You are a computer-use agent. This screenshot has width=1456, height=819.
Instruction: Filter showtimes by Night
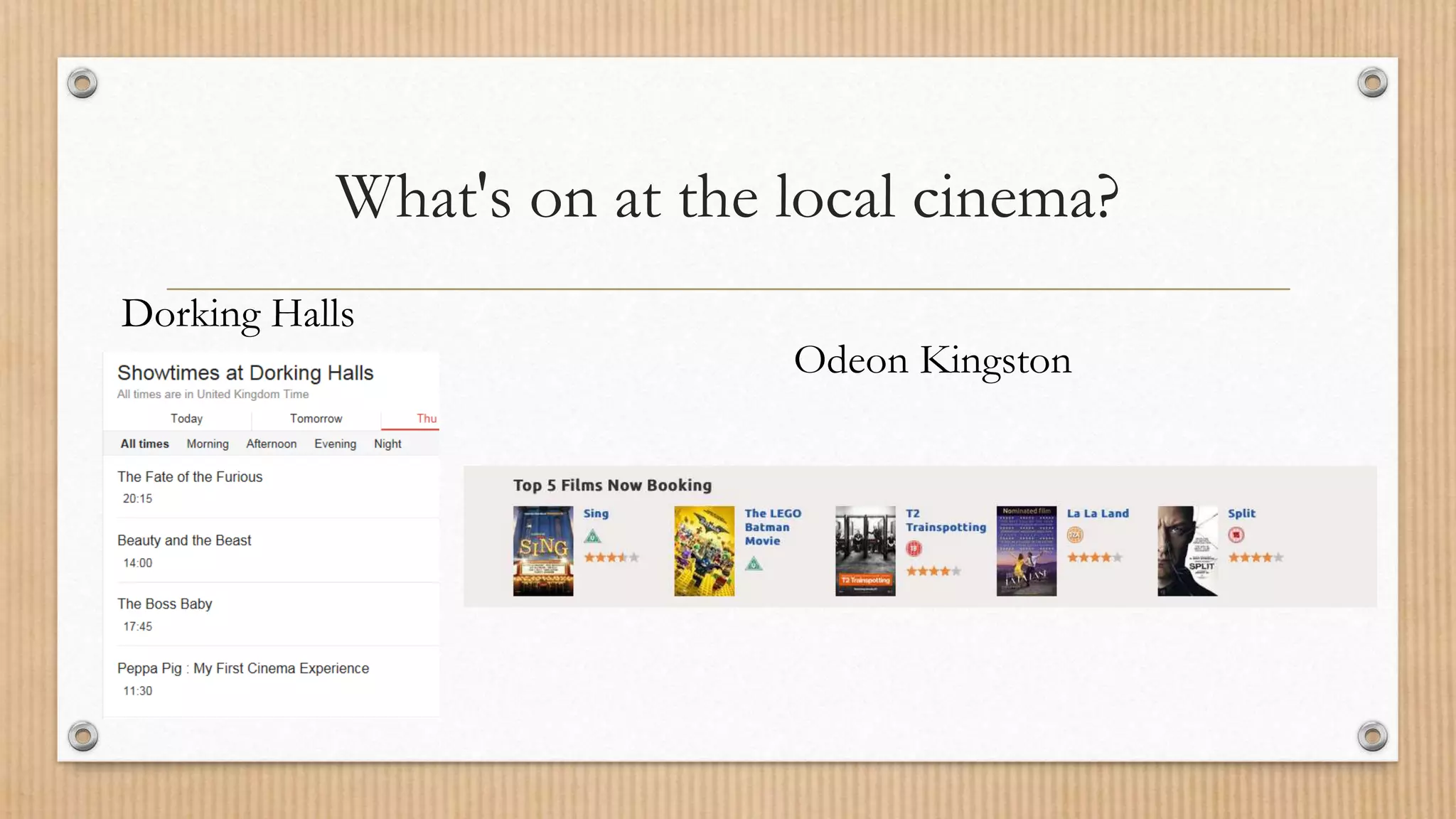[387, 444]
